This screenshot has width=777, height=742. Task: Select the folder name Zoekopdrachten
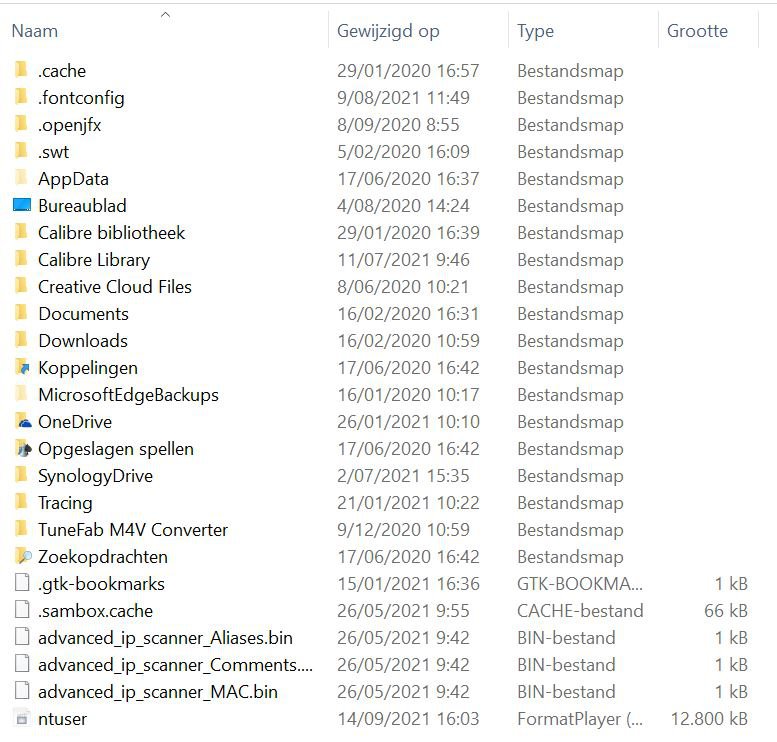click(x=103, y=557)
